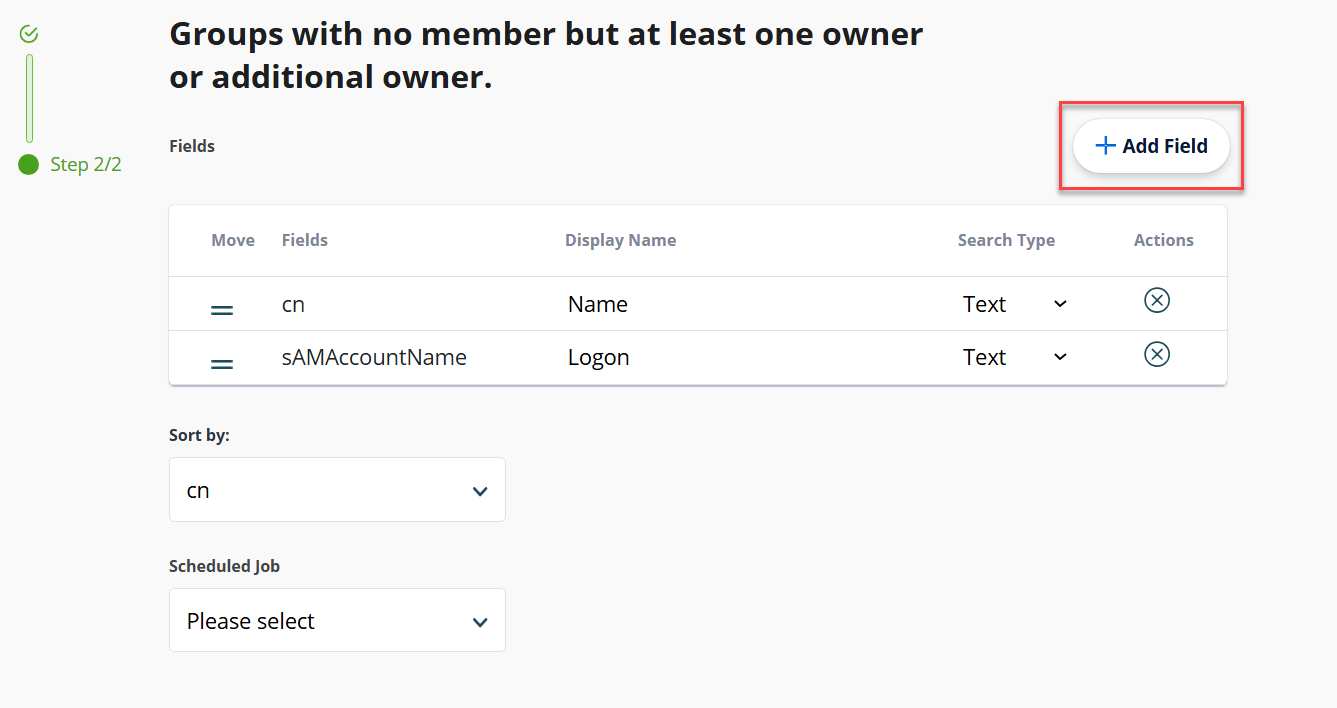The width and height of the screenshot is (1337, 708).
Task: Click the Move column header
Action: click(233, 240)
